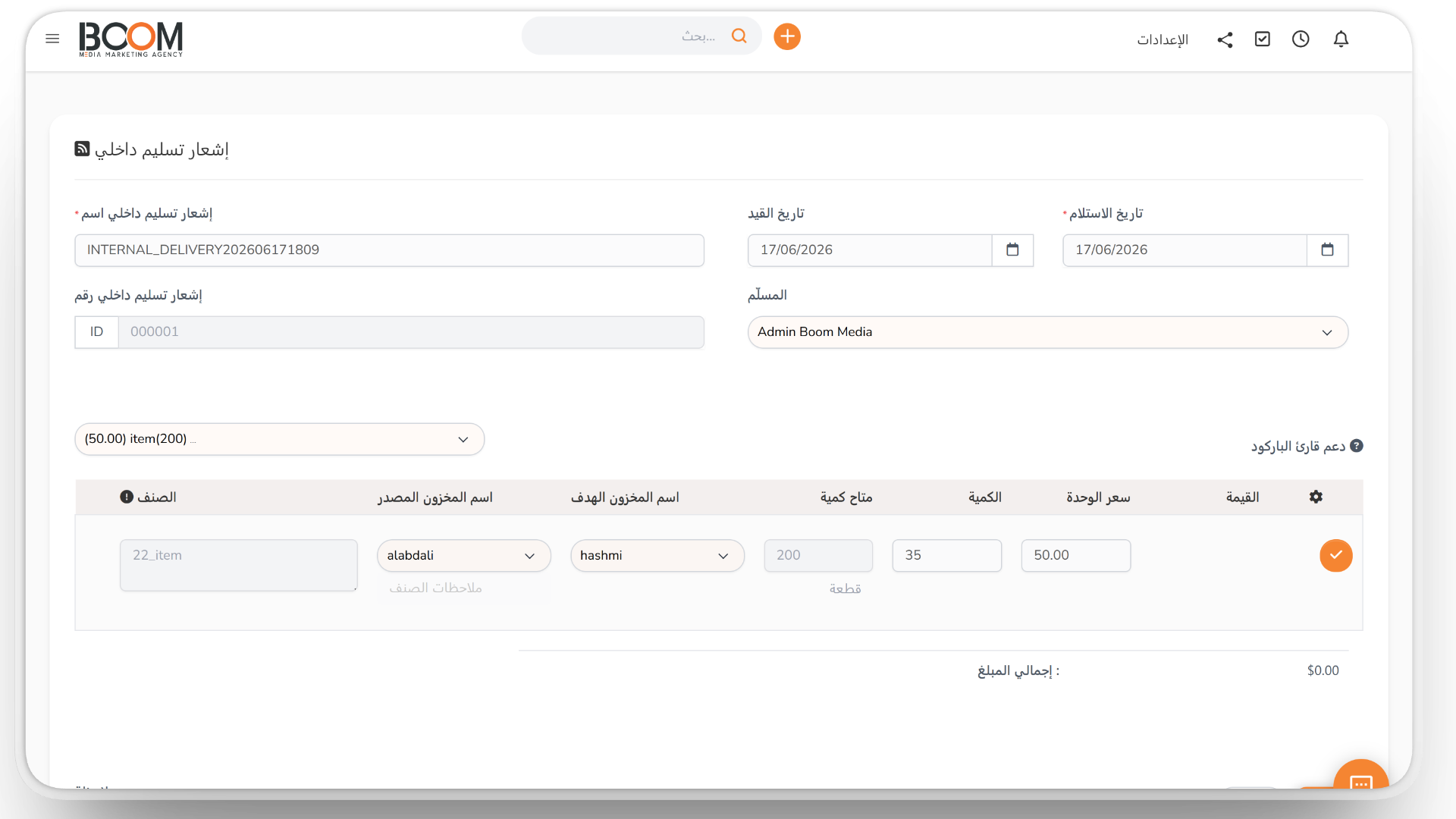Click the سعر الوحدة column header
Screen dimensions: 1456x819
[1098, 497]
